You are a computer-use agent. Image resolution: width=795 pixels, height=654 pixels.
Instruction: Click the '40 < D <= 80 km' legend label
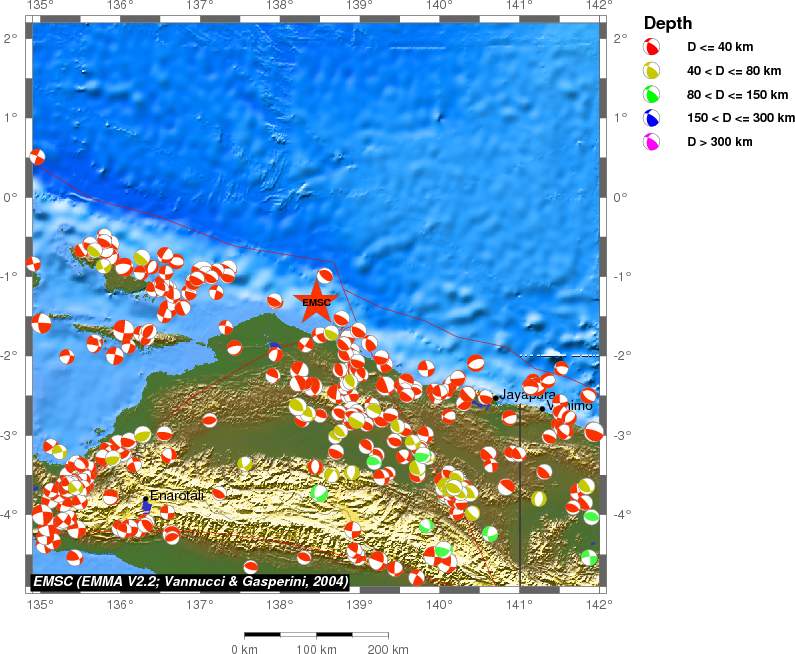pos(734,70)
